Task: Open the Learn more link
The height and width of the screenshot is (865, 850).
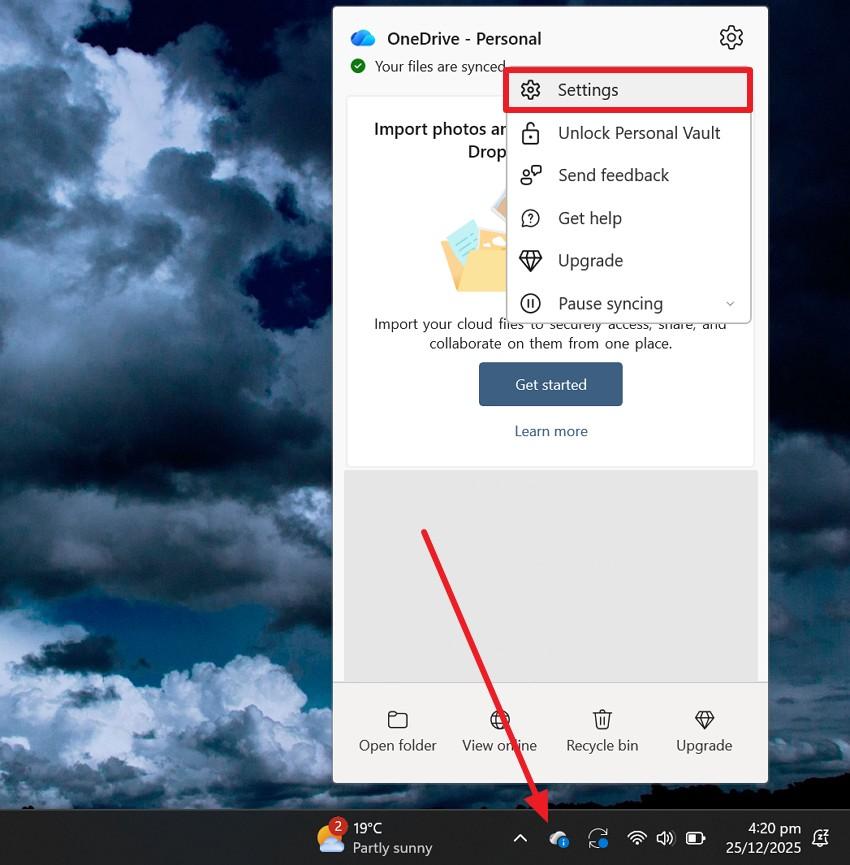Action: point(551,431)
